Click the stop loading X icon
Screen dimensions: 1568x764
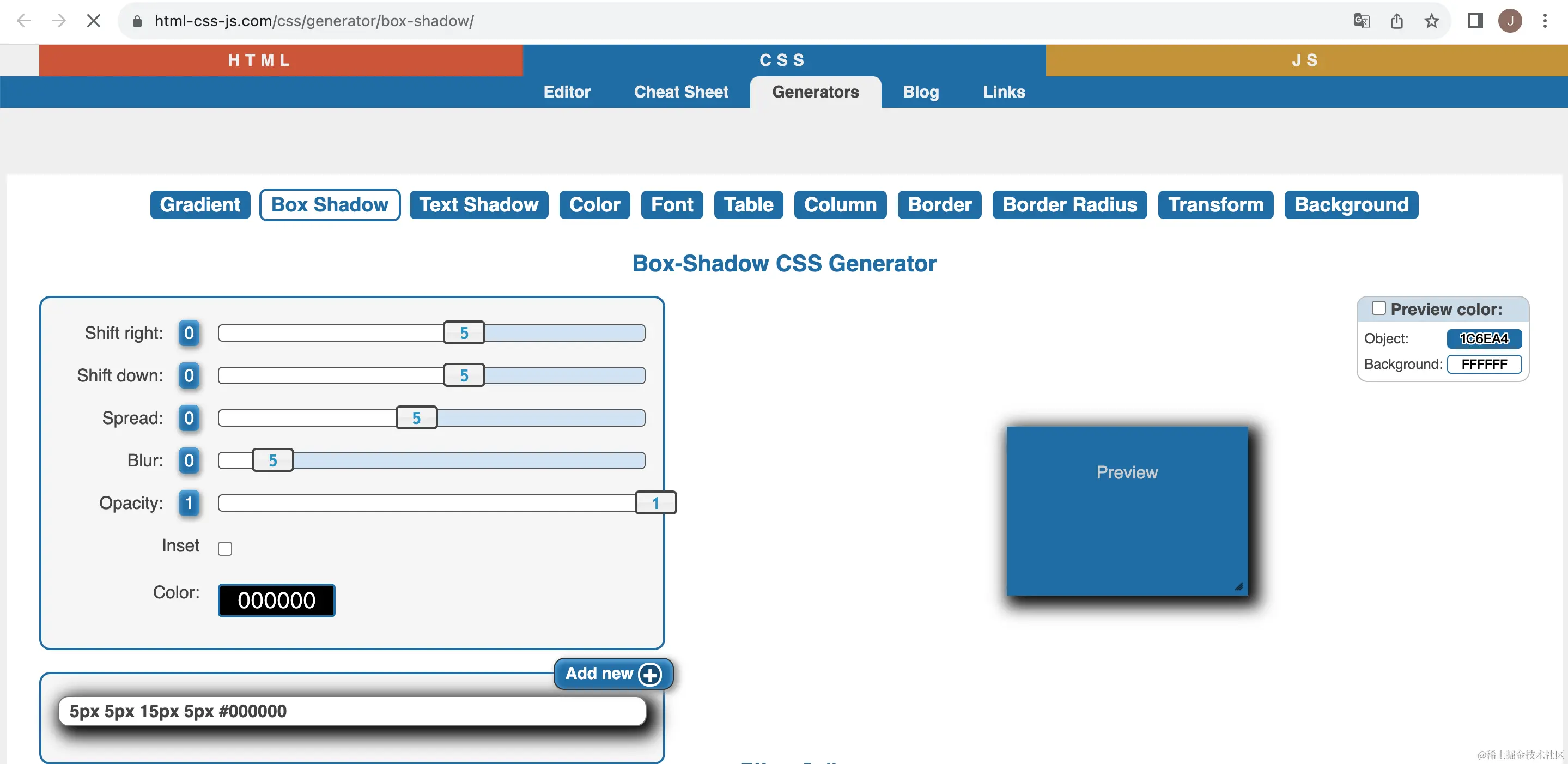(x=93, y=21)
